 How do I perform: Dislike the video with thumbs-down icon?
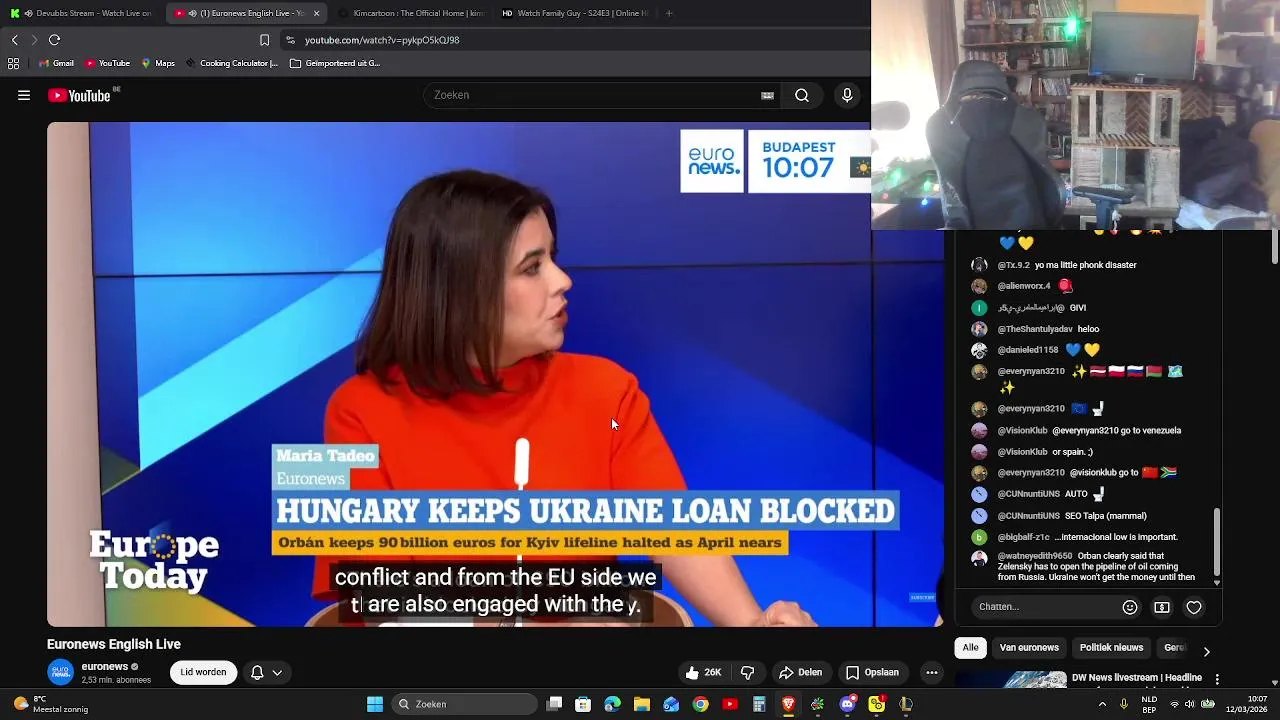[747, 672]
